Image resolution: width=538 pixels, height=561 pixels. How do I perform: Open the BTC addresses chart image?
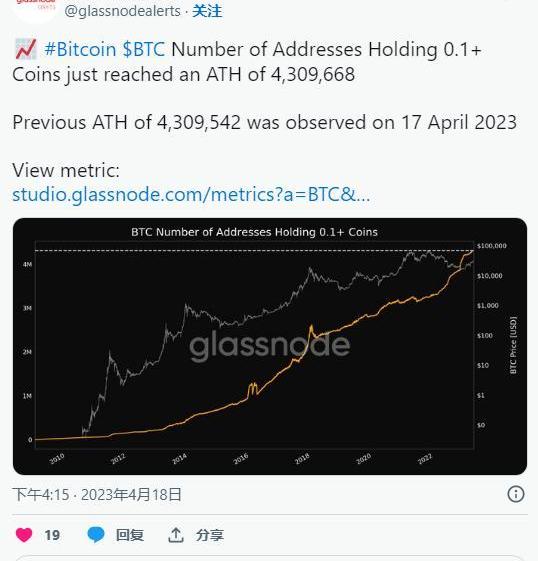(x=270, y=346)
